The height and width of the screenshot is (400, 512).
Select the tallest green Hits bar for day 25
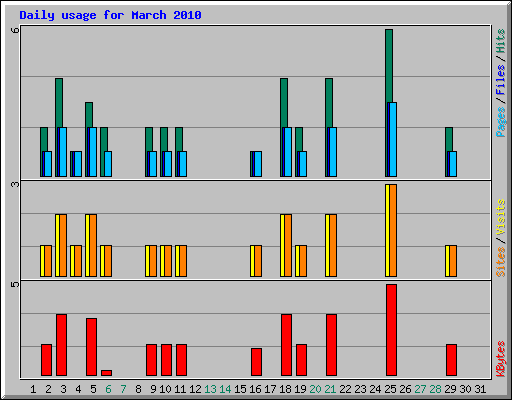389,66
